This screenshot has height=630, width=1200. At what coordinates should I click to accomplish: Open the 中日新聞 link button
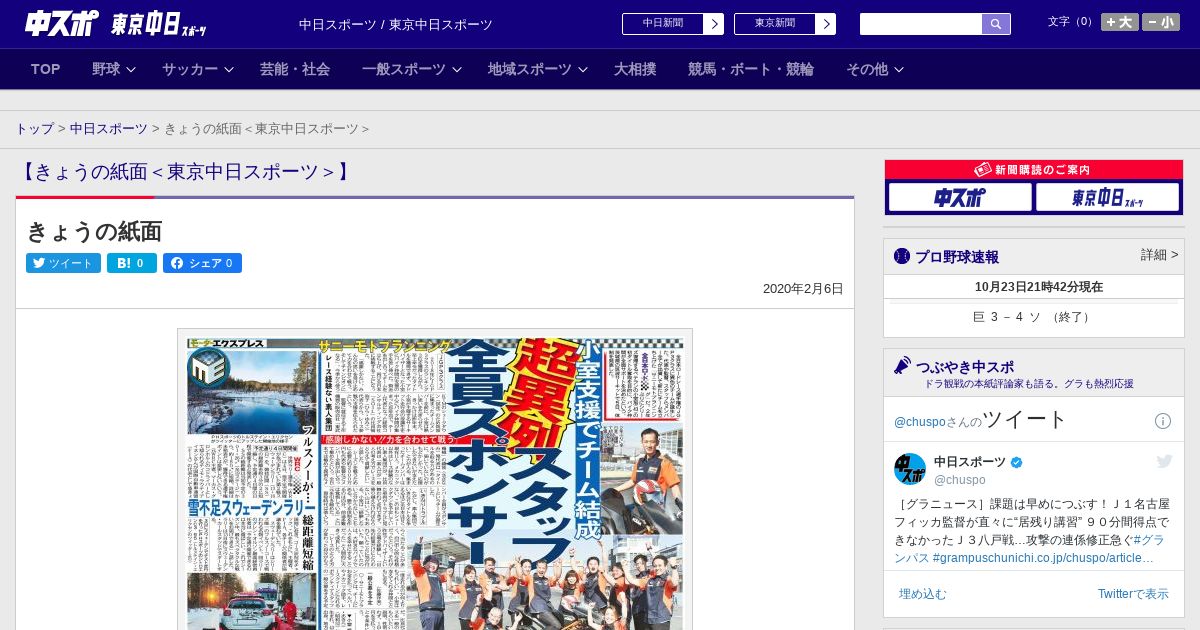(663, 24)
